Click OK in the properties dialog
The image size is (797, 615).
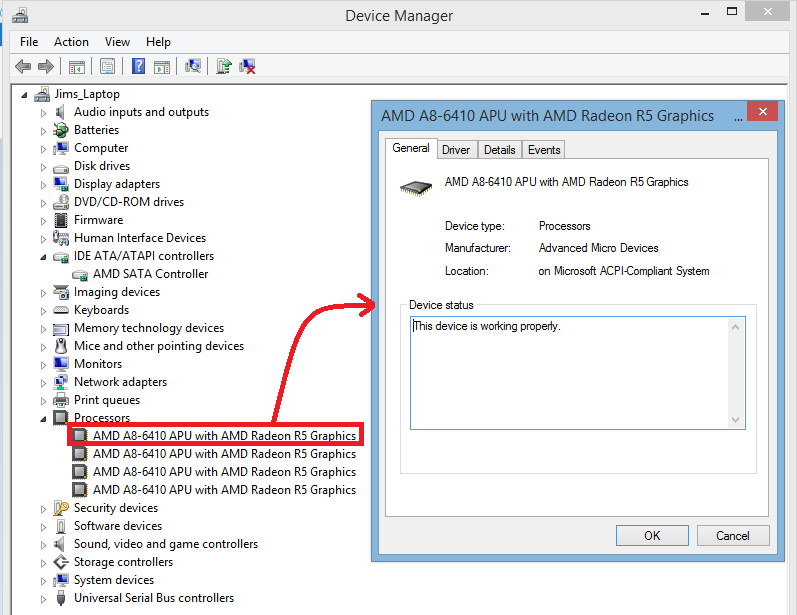(652, 536)
